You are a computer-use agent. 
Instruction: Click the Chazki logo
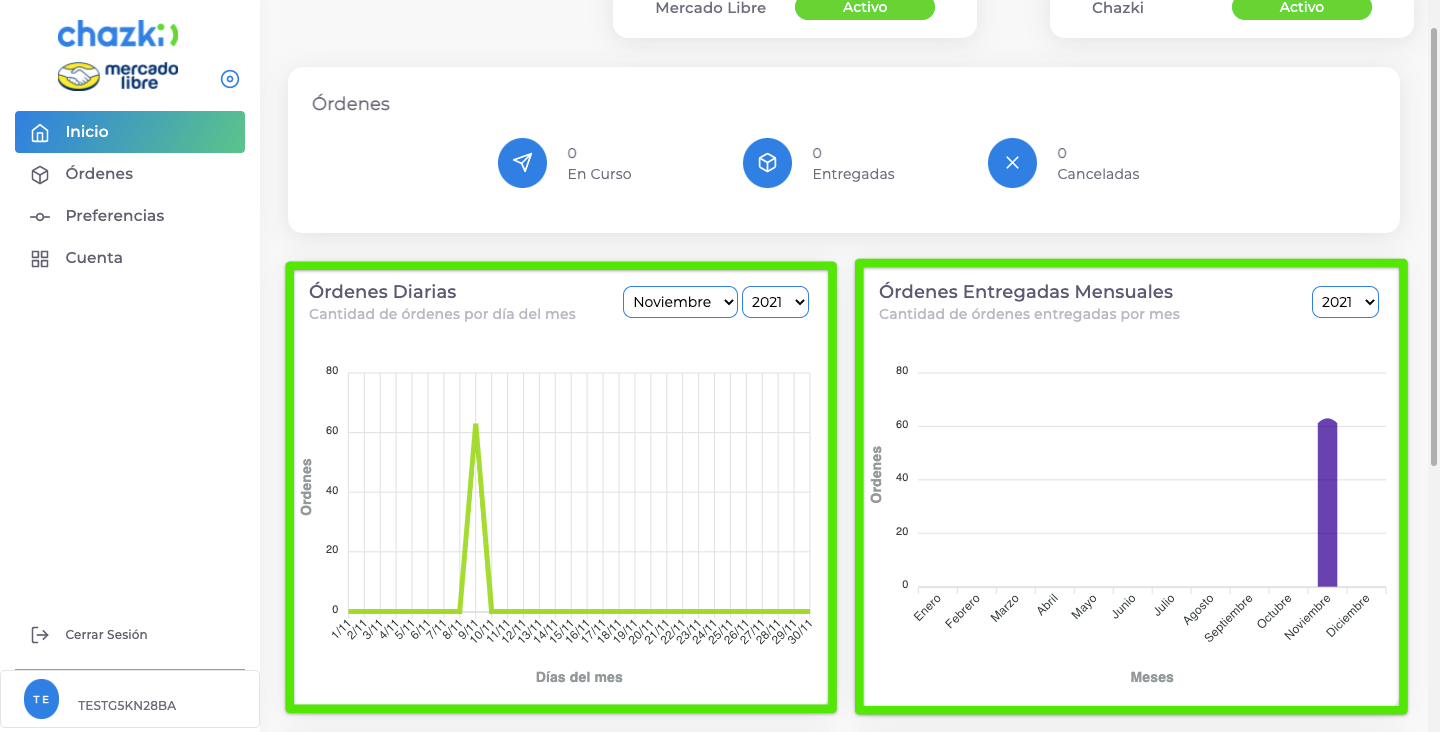click(118, 35)
